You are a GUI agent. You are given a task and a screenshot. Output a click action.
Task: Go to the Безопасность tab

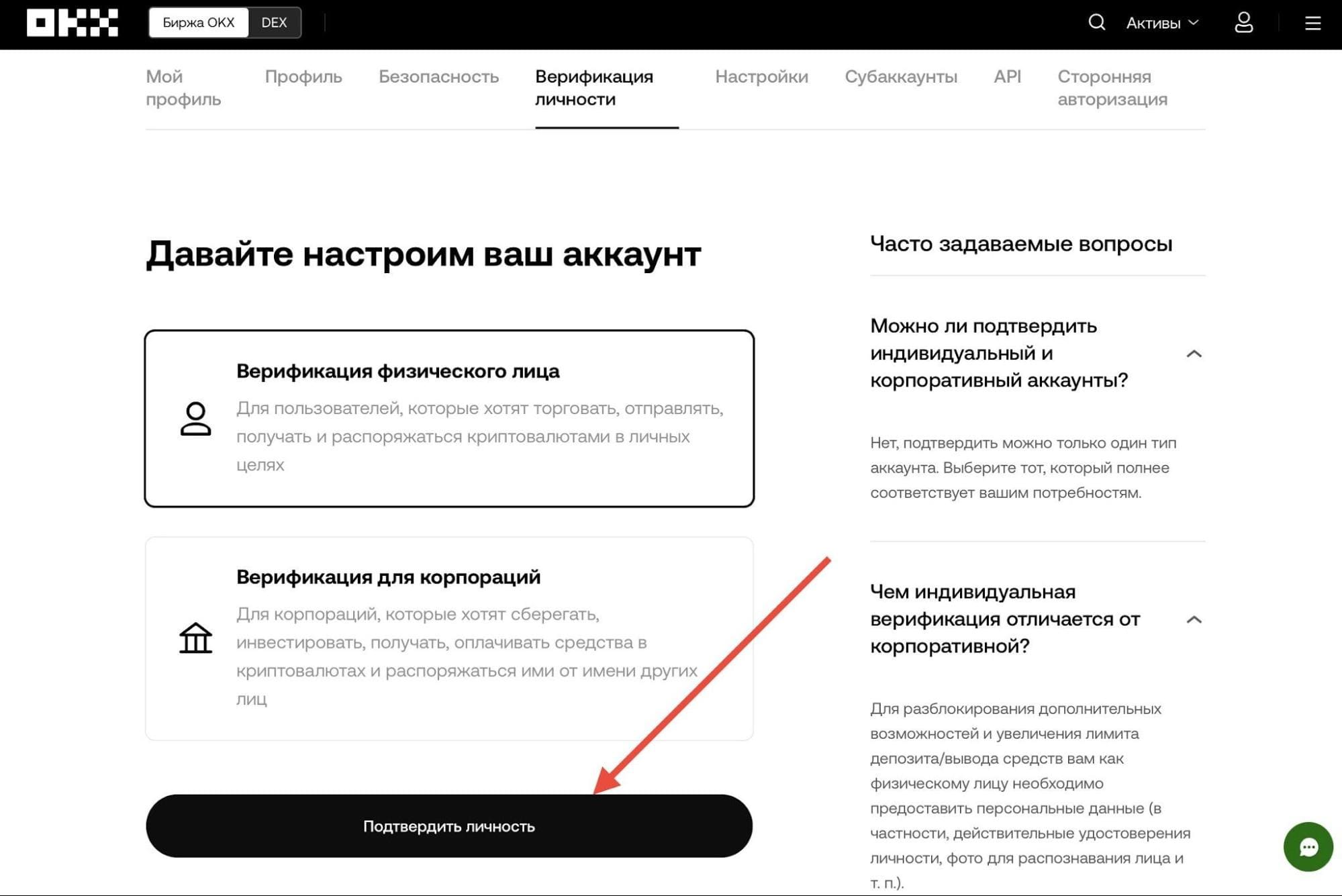(438, 77)
